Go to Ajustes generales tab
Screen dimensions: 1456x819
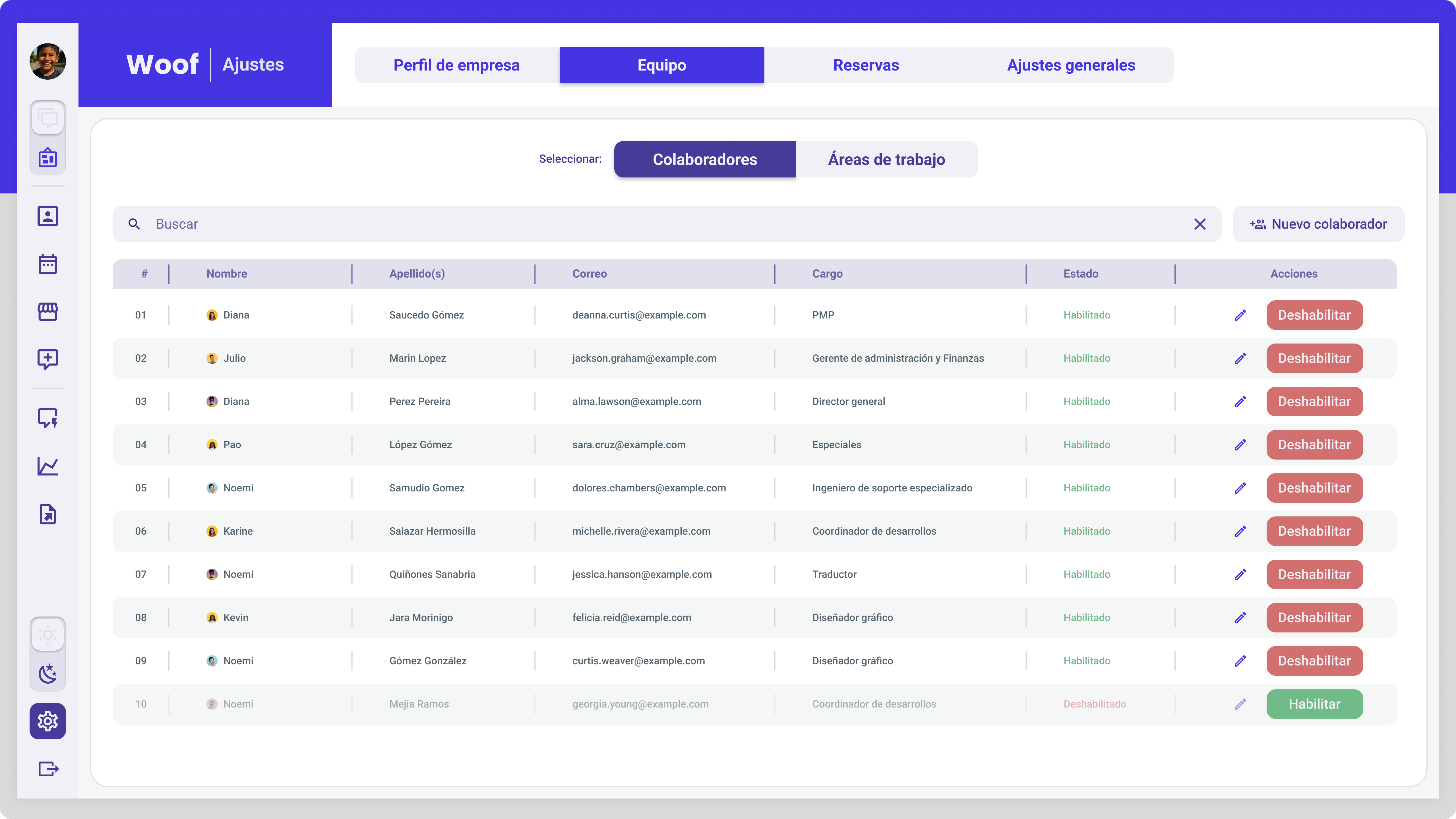[x=1070, y=65]
